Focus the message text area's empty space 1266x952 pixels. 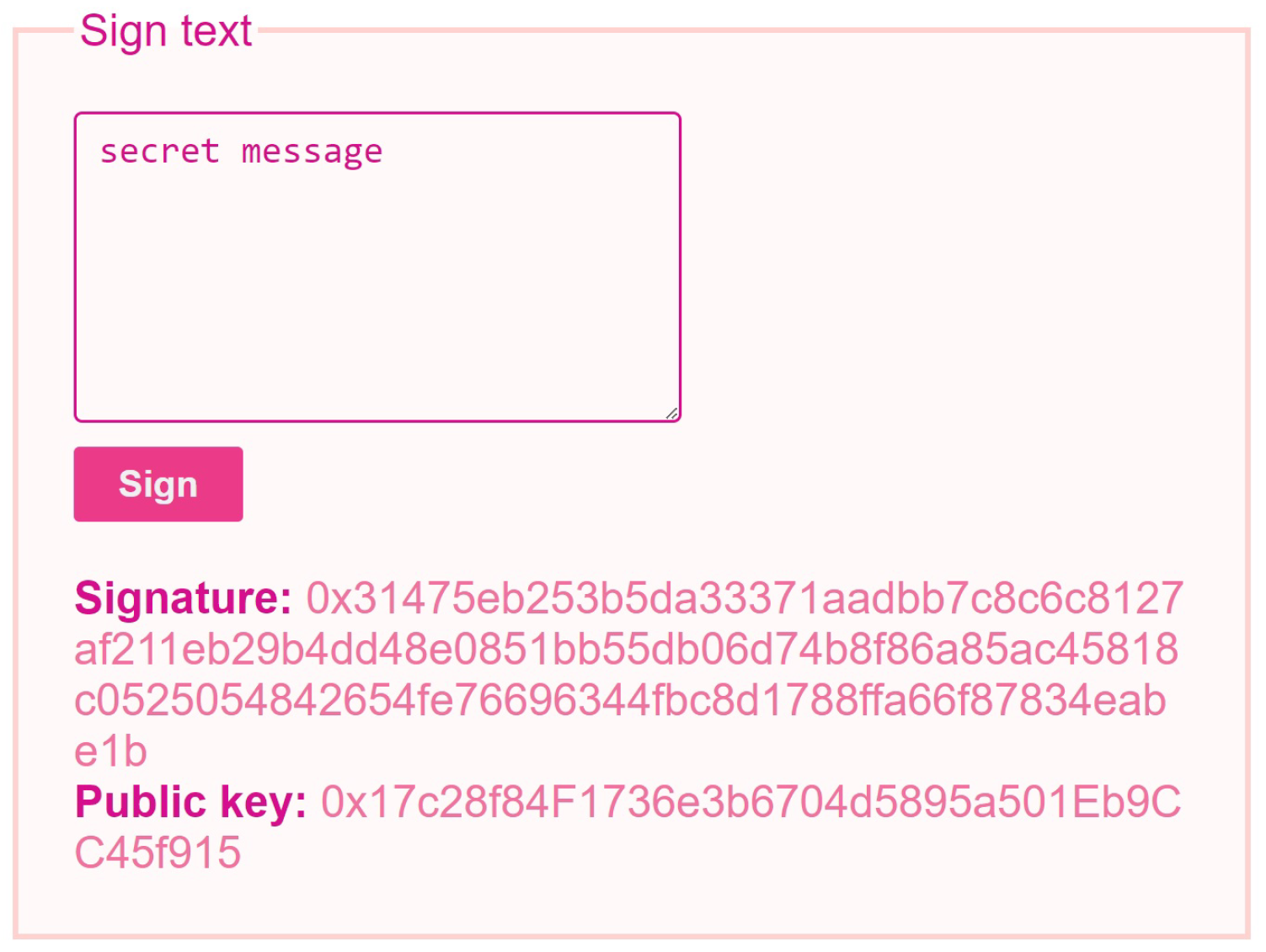point(377,295)
